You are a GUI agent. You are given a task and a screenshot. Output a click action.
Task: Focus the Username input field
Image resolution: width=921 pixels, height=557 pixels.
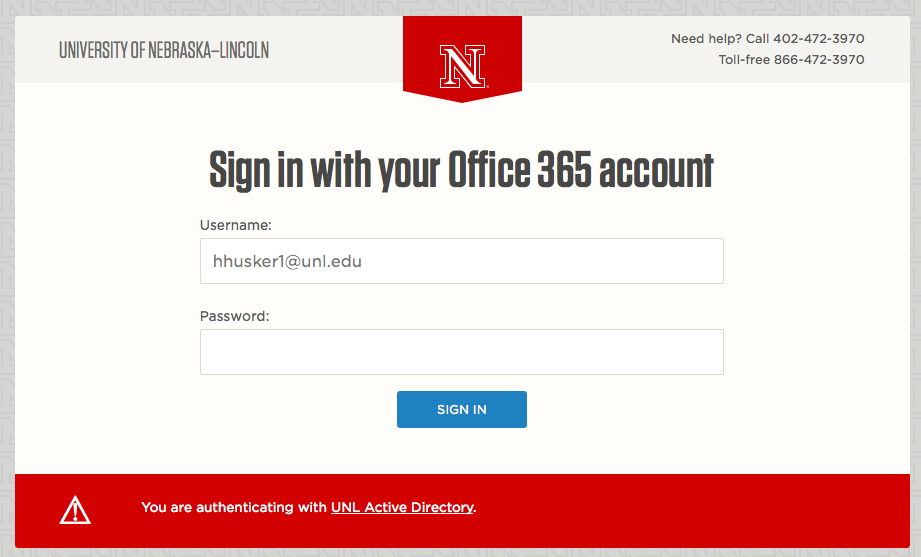click(462, 261)
